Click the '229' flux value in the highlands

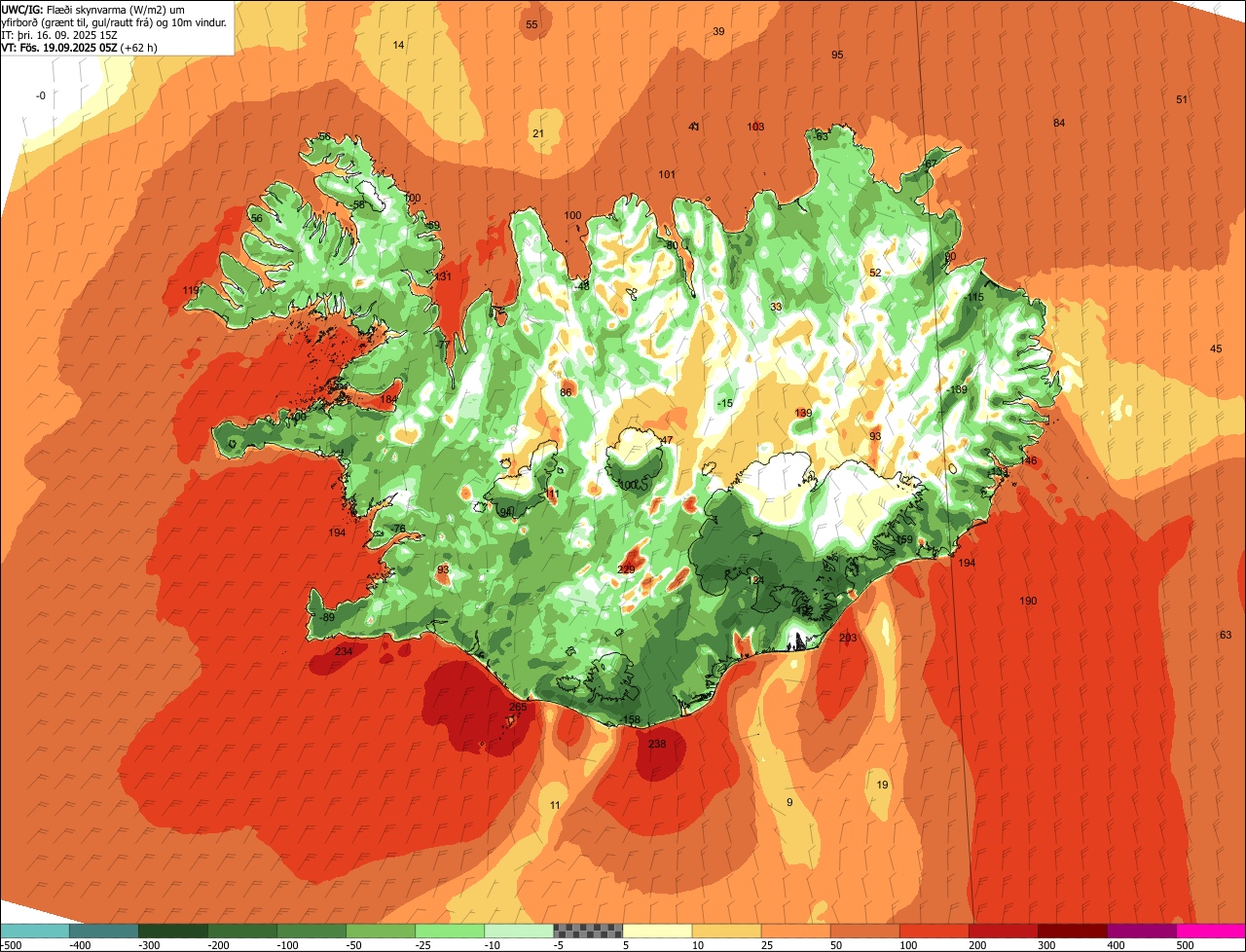coord(626,569)
